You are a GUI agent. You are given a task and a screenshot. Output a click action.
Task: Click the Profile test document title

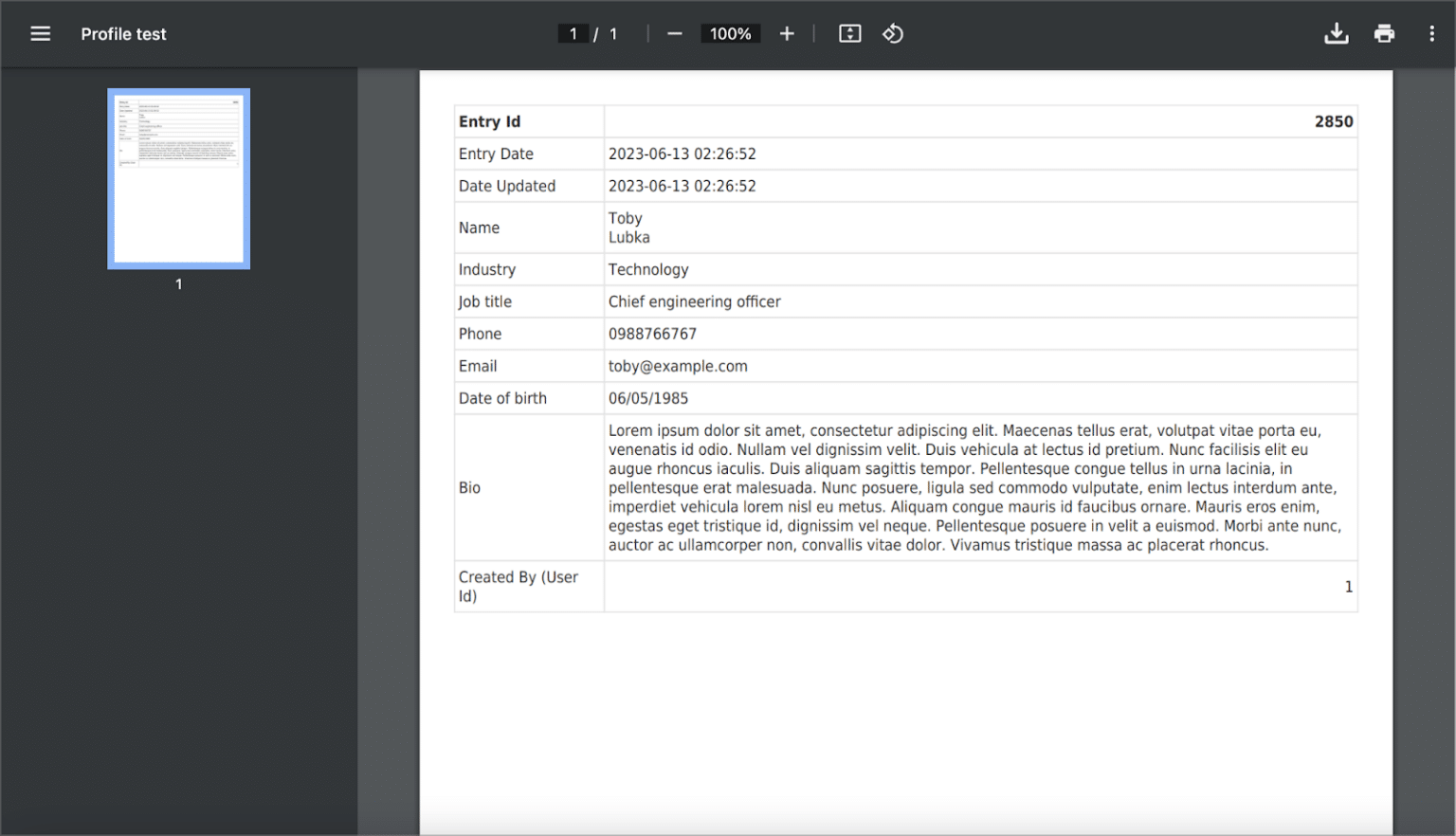click(123, 33)
